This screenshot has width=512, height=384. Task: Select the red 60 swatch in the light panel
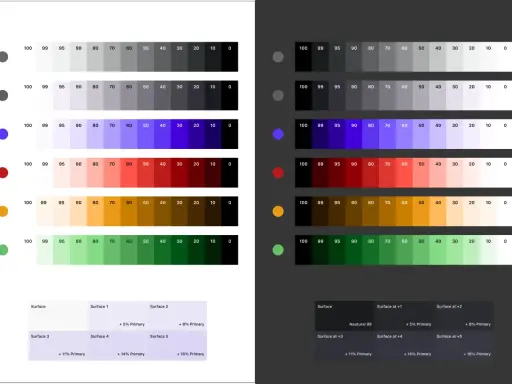pyautogui.click(x=129, y=173)
